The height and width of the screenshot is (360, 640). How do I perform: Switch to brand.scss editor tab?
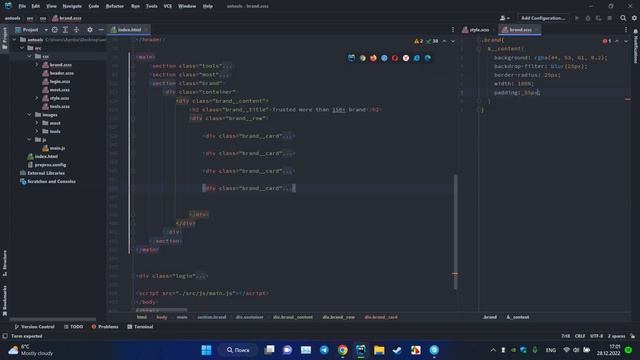click(x=519, y=30)
